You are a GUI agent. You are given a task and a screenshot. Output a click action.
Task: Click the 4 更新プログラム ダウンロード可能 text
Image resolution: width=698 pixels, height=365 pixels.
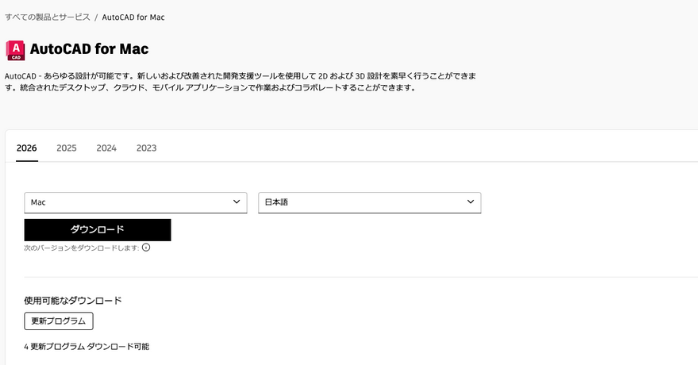point(87,346)
